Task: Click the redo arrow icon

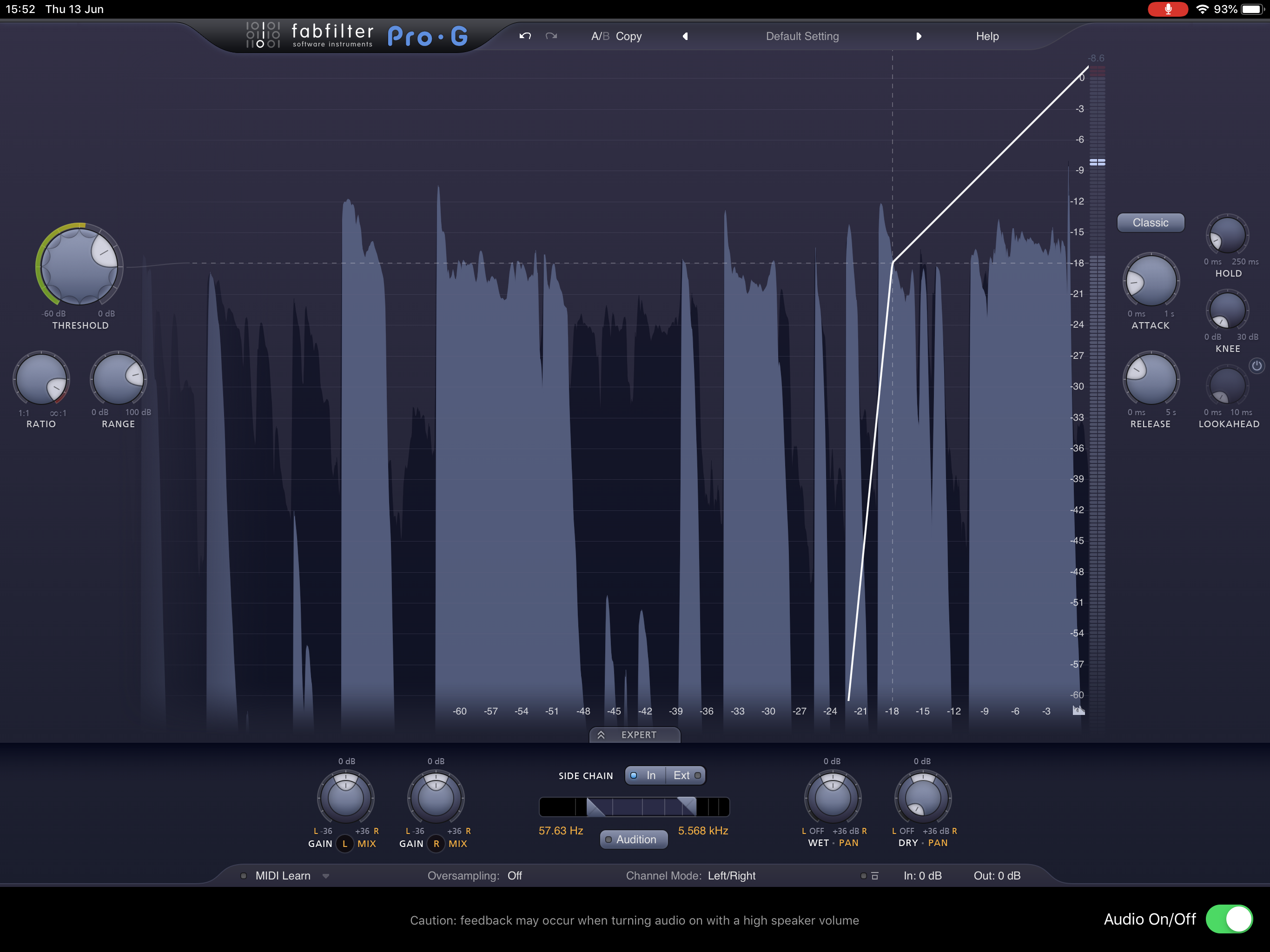Action: tap(551, 36)
